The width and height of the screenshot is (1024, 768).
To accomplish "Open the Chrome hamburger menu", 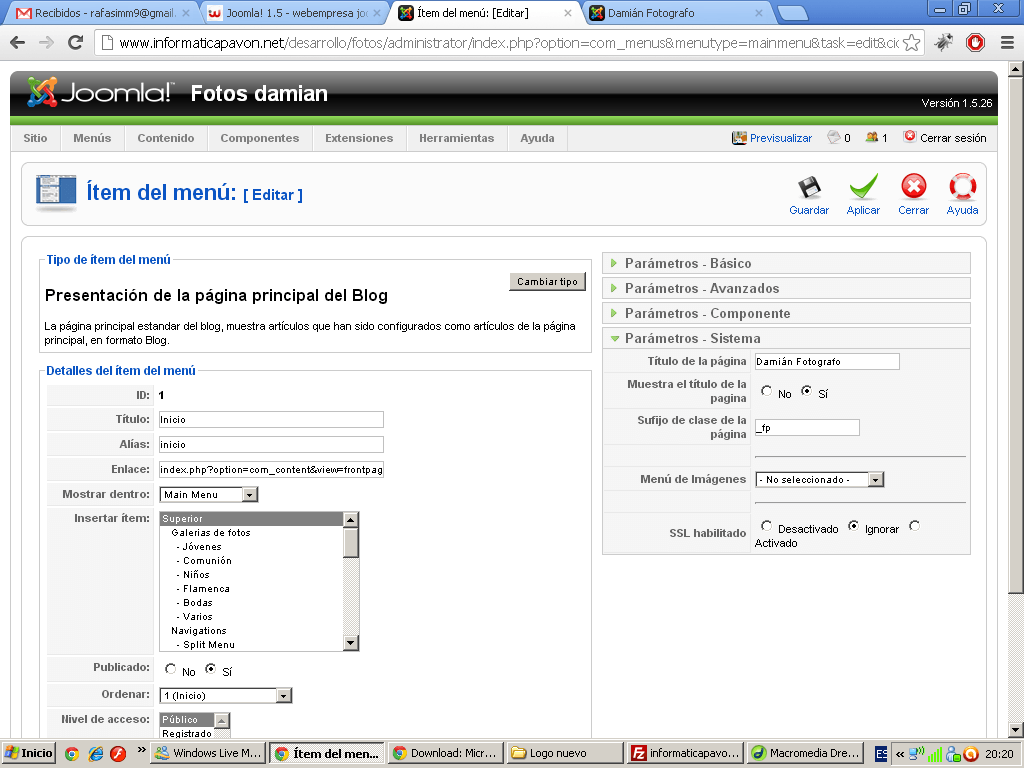I will click(x=1007, y=43).
